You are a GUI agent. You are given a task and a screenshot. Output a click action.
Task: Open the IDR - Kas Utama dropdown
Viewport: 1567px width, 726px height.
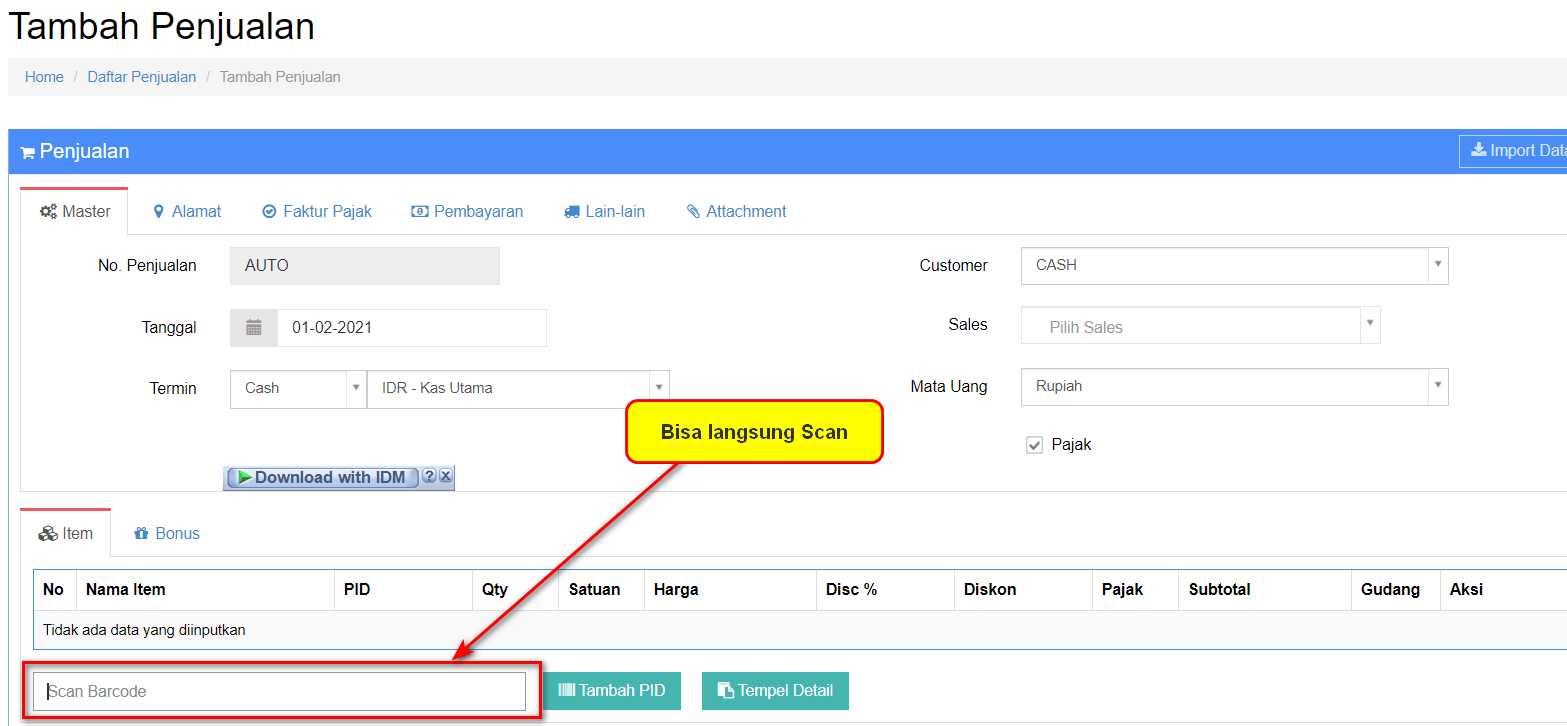pyautogui.click(x=518, y=388)
